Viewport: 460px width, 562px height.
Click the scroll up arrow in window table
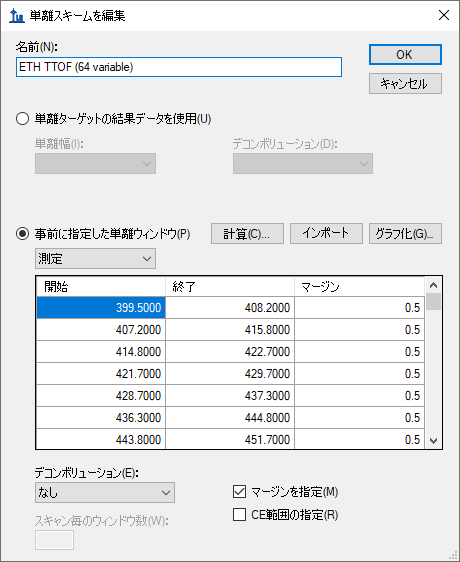point(433,285)
